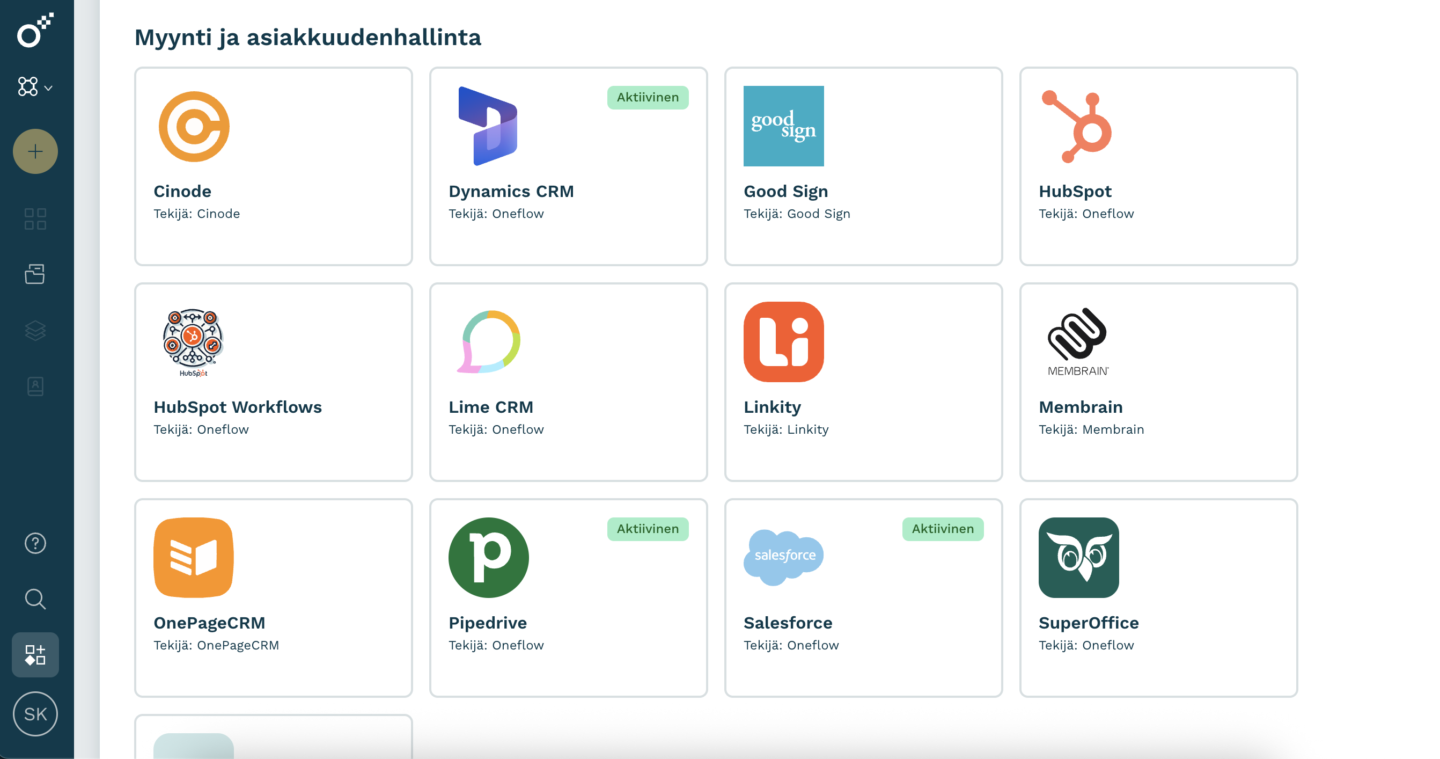
Task: Click the SK profile avatar
Action: point(35,714)
